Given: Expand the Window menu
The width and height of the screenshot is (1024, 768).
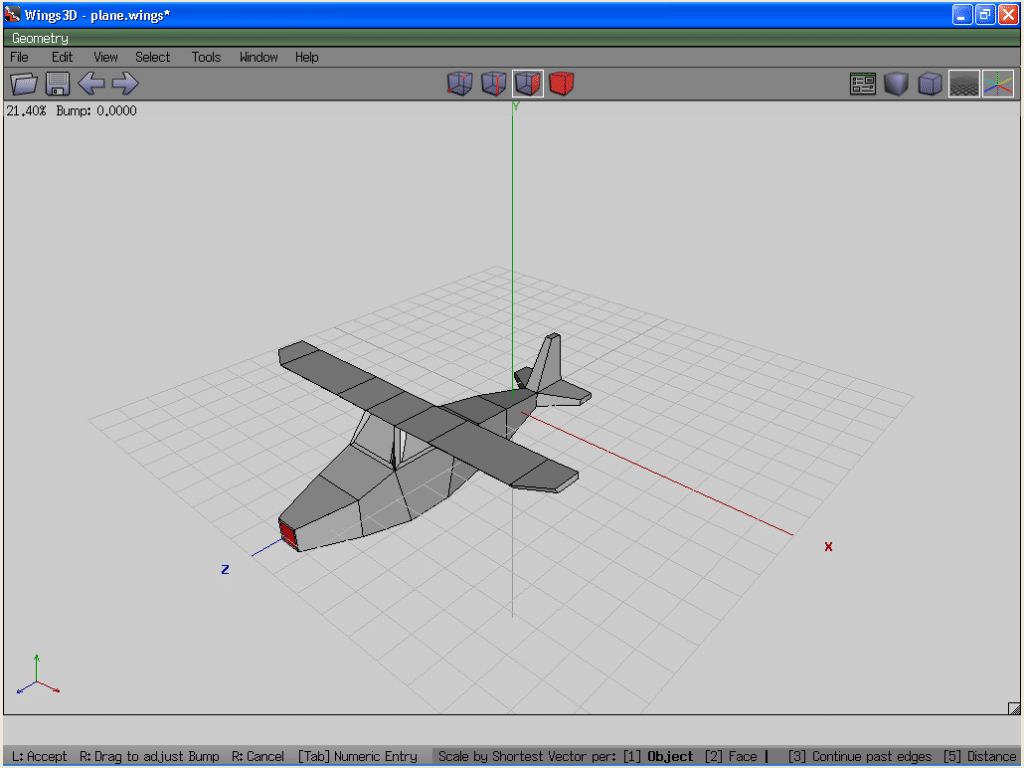Looking at the screenshot, I should (258, 57).
